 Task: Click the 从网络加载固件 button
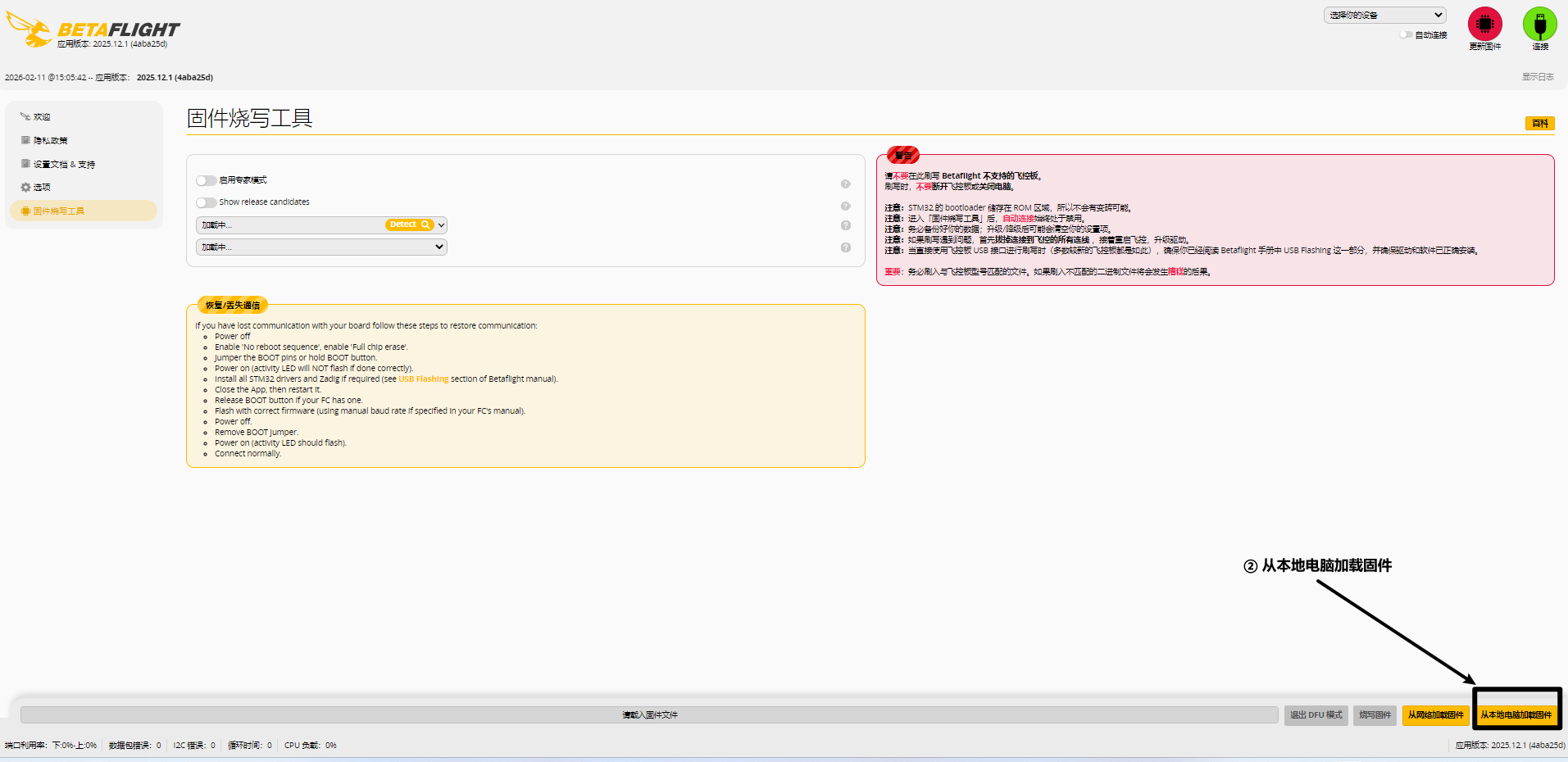pos(1435,715)
